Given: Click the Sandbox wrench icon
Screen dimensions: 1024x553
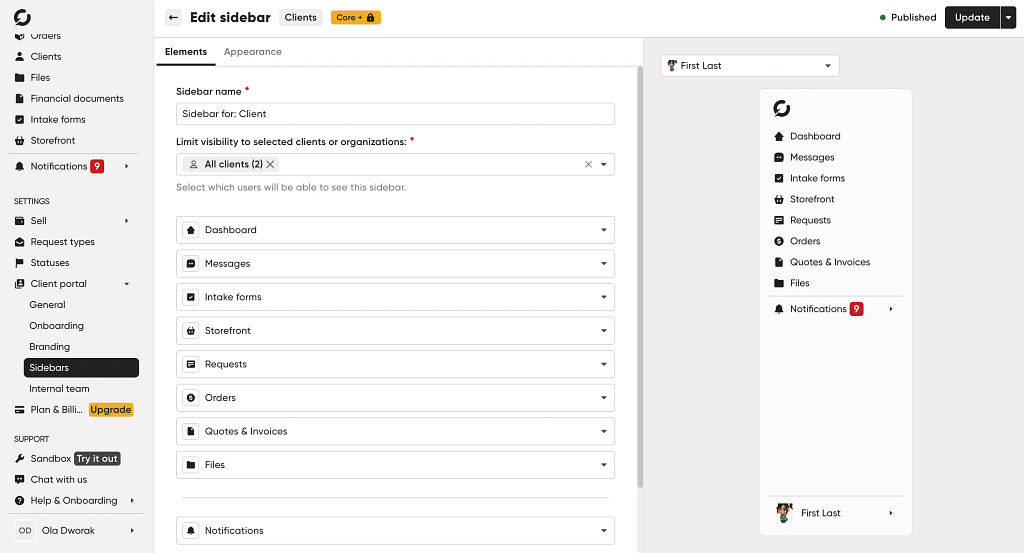Looking at the screenshot, I should 20,458.
